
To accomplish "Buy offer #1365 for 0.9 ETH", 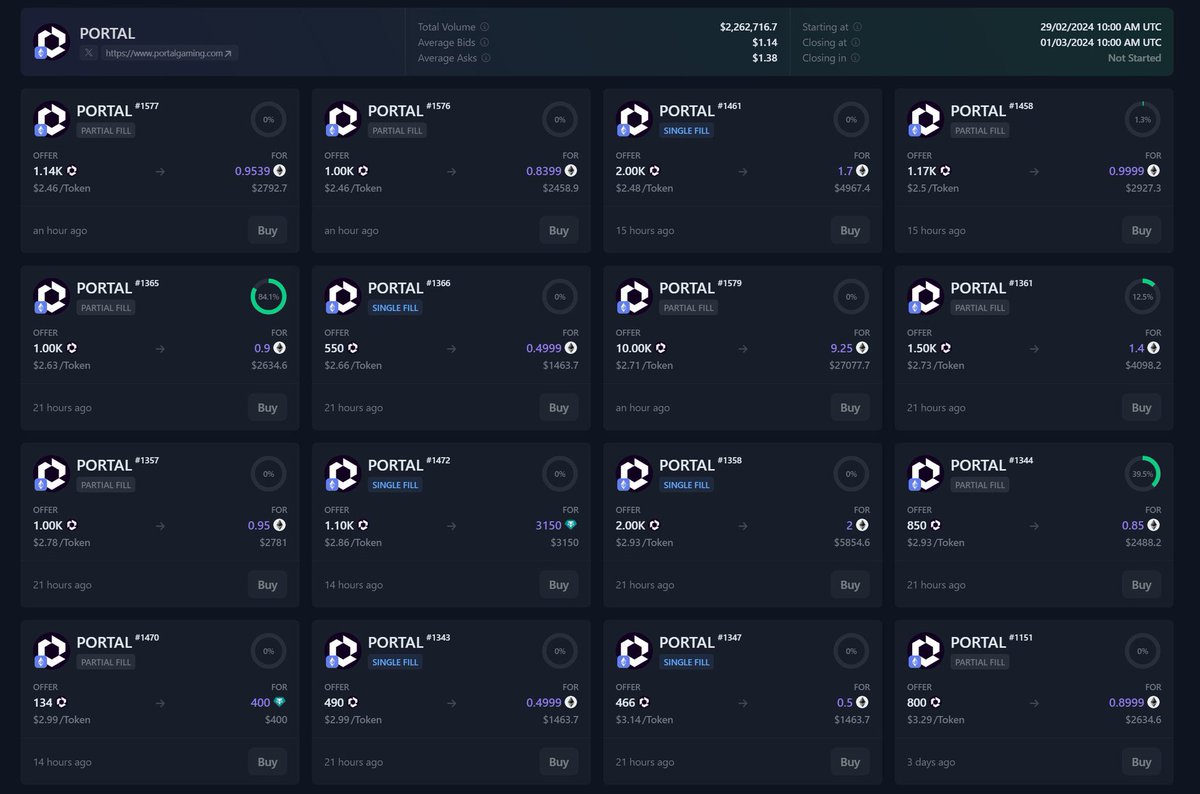I will [x=268, y=407].
